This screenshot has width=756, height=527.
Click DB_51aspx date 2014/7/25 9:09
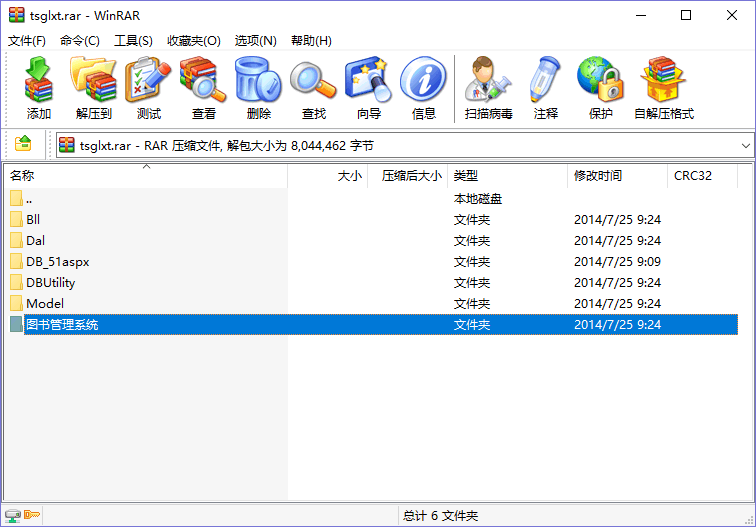point(617,262)
